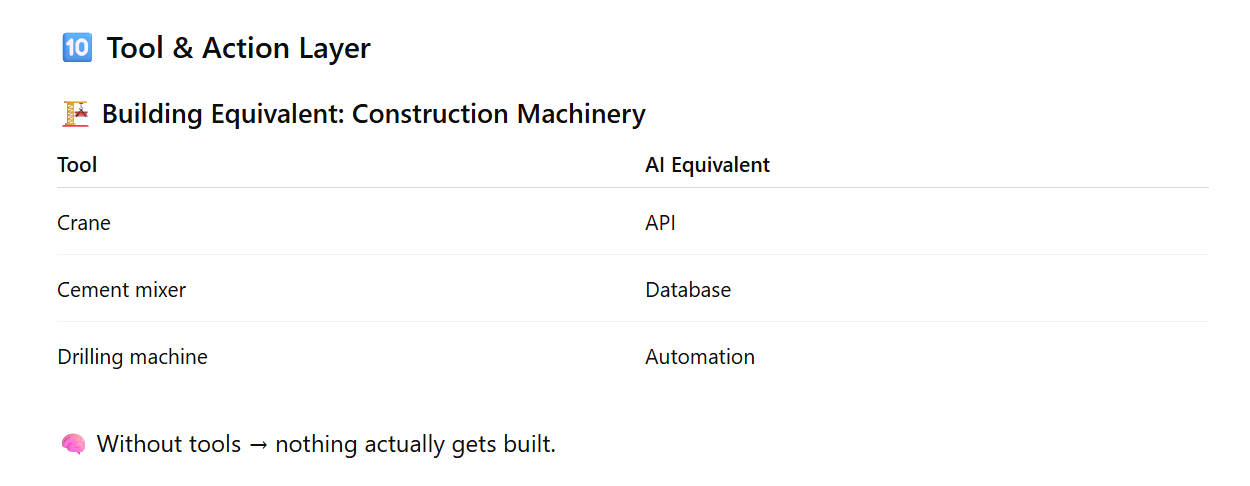
Task: Click the 'AI Equivalent' column header
Action: point(707,165)
